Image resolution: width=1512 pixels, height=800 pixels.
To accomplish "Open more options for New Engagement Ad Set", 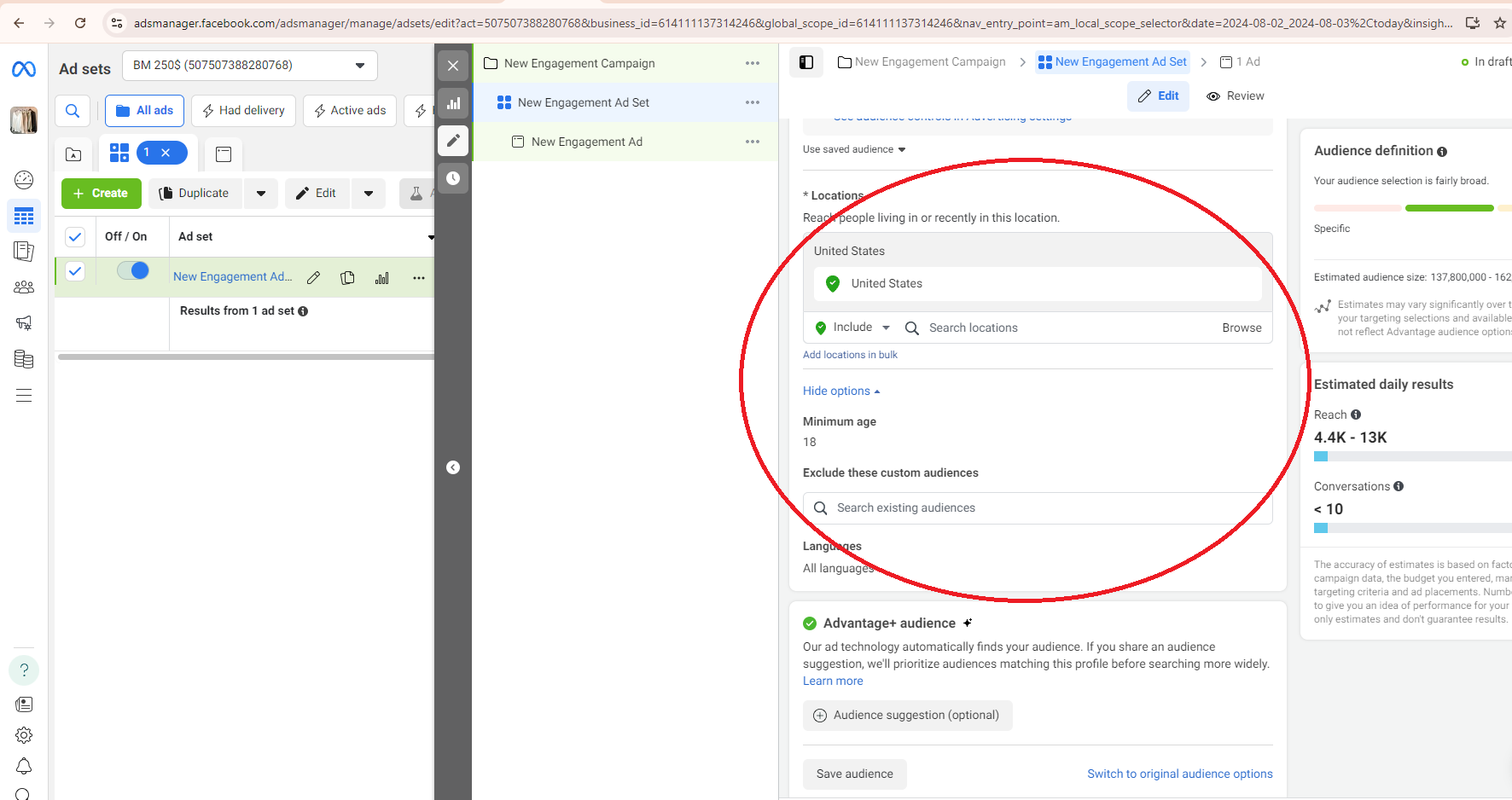I will pyautogui.click(x=753, y=102).
